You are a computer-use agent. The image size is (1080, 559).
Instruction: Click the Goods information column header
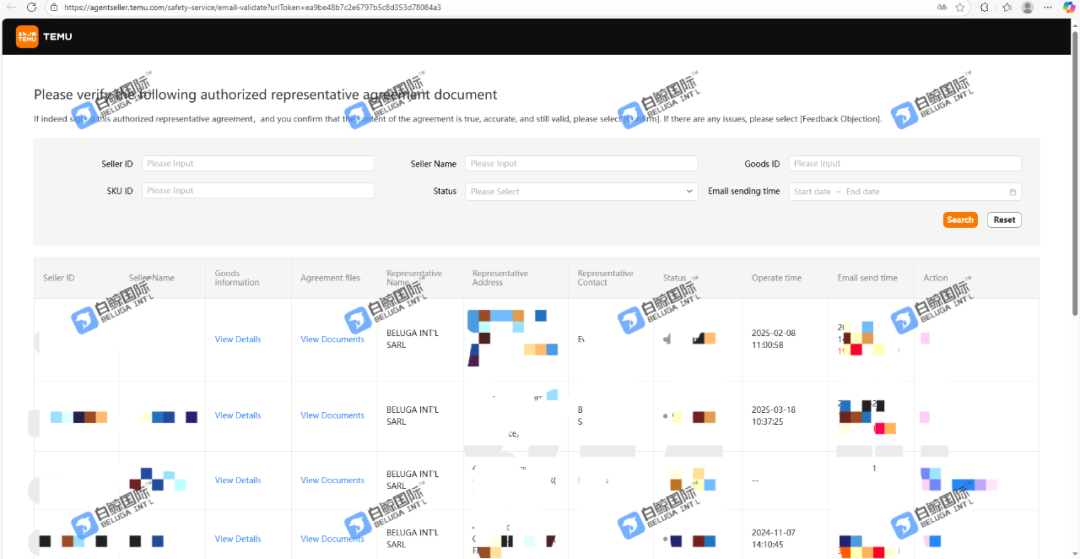pyautogui.click(x=237, y=278)
